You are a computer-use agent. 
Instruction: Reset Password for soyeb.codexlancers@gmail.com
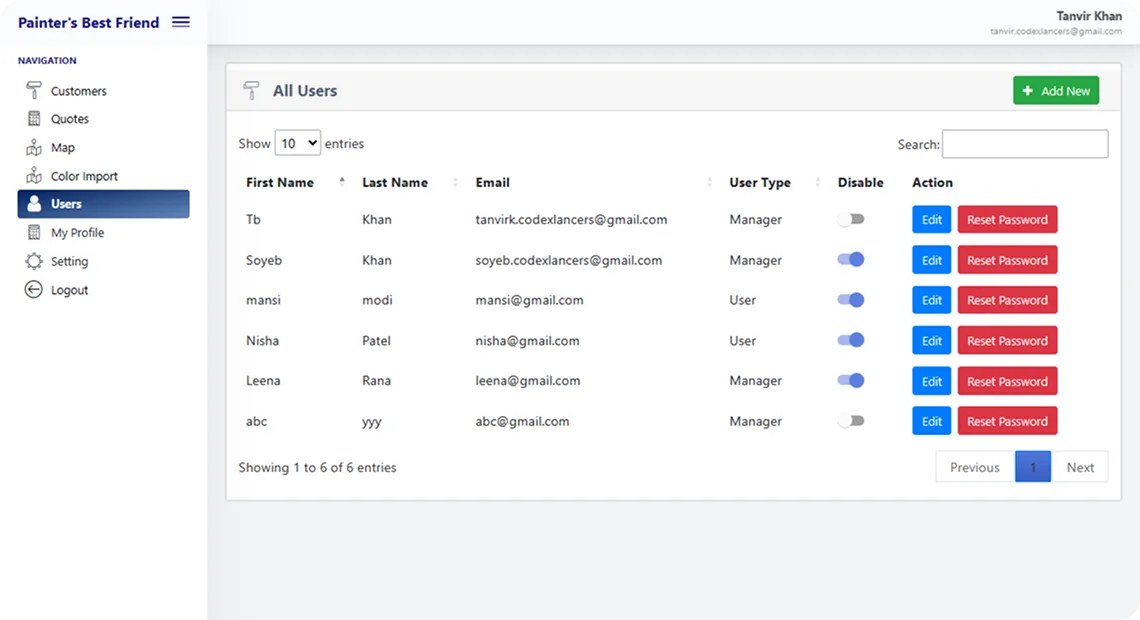click(1007, 260)
